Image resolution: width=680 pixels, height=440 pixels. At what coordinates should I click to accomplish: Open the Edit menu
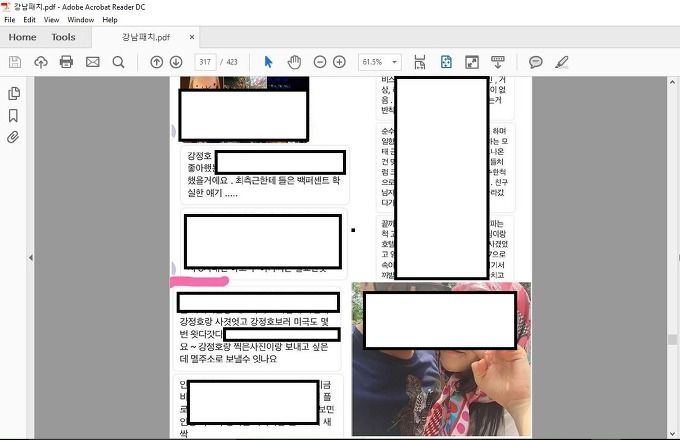click(29, 20)
